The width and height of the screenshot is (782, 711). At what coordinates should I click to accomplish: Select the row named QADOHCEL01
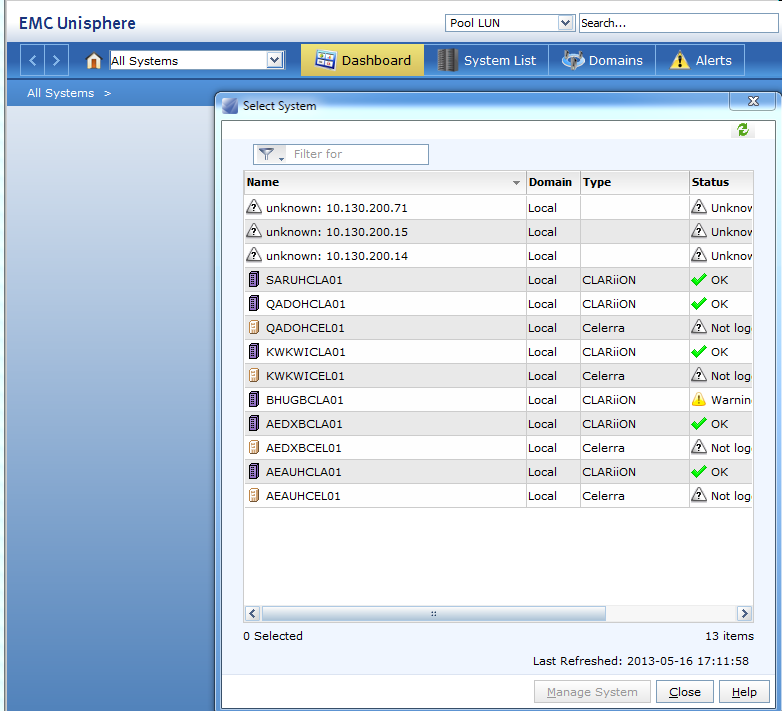498,328
